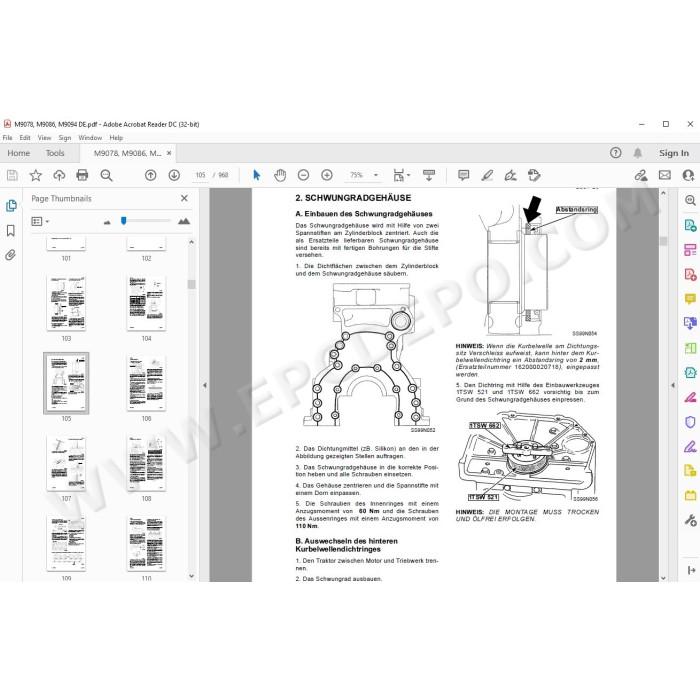
Task: Open the notifications bell
Action: [x=638, y=153]
